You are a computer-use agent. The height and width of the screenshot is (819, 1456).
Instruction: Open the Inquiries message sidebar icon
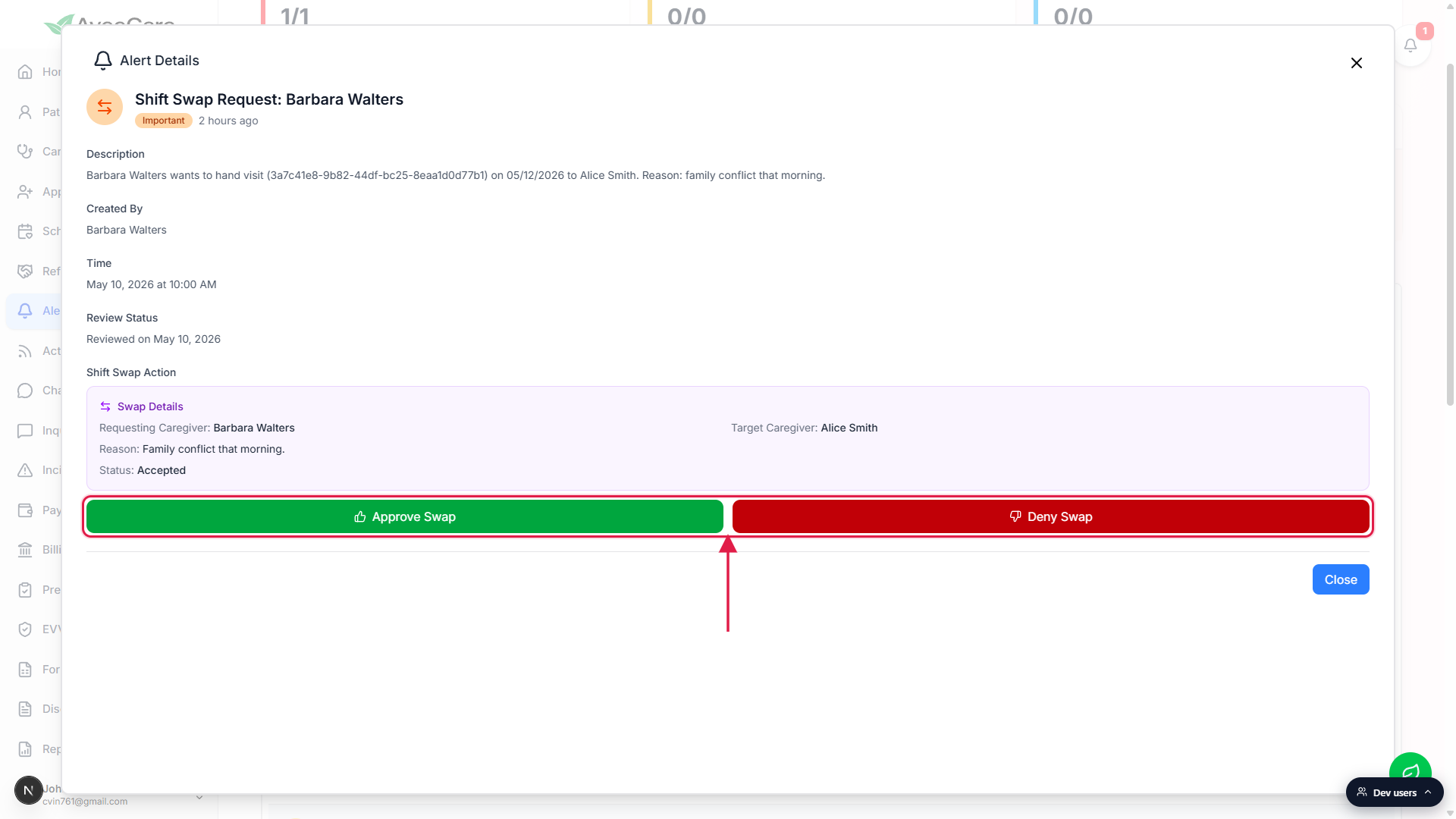point(25,431)
